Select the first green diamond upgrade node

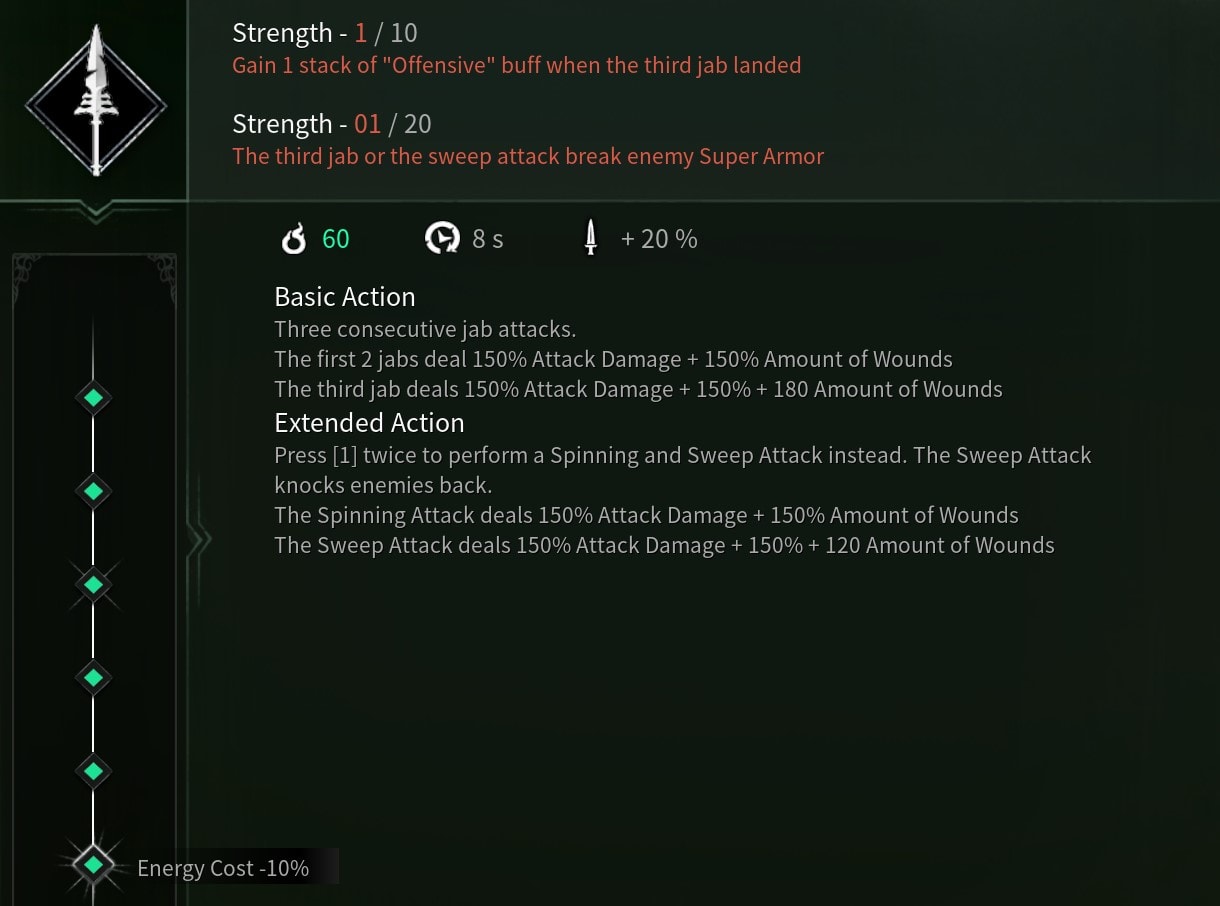[93, 397]
